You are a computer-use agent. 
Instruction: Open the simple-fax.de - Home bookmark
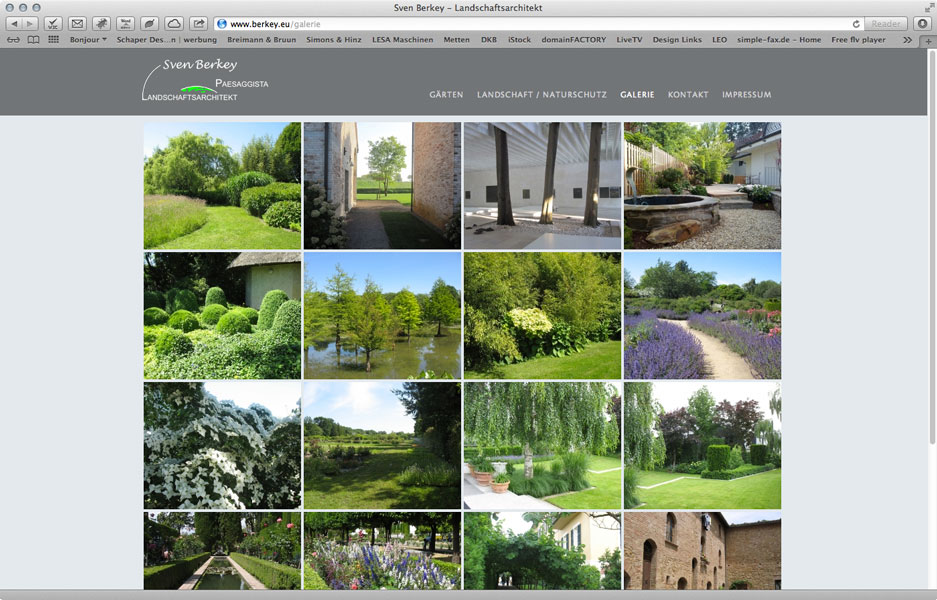778,39
